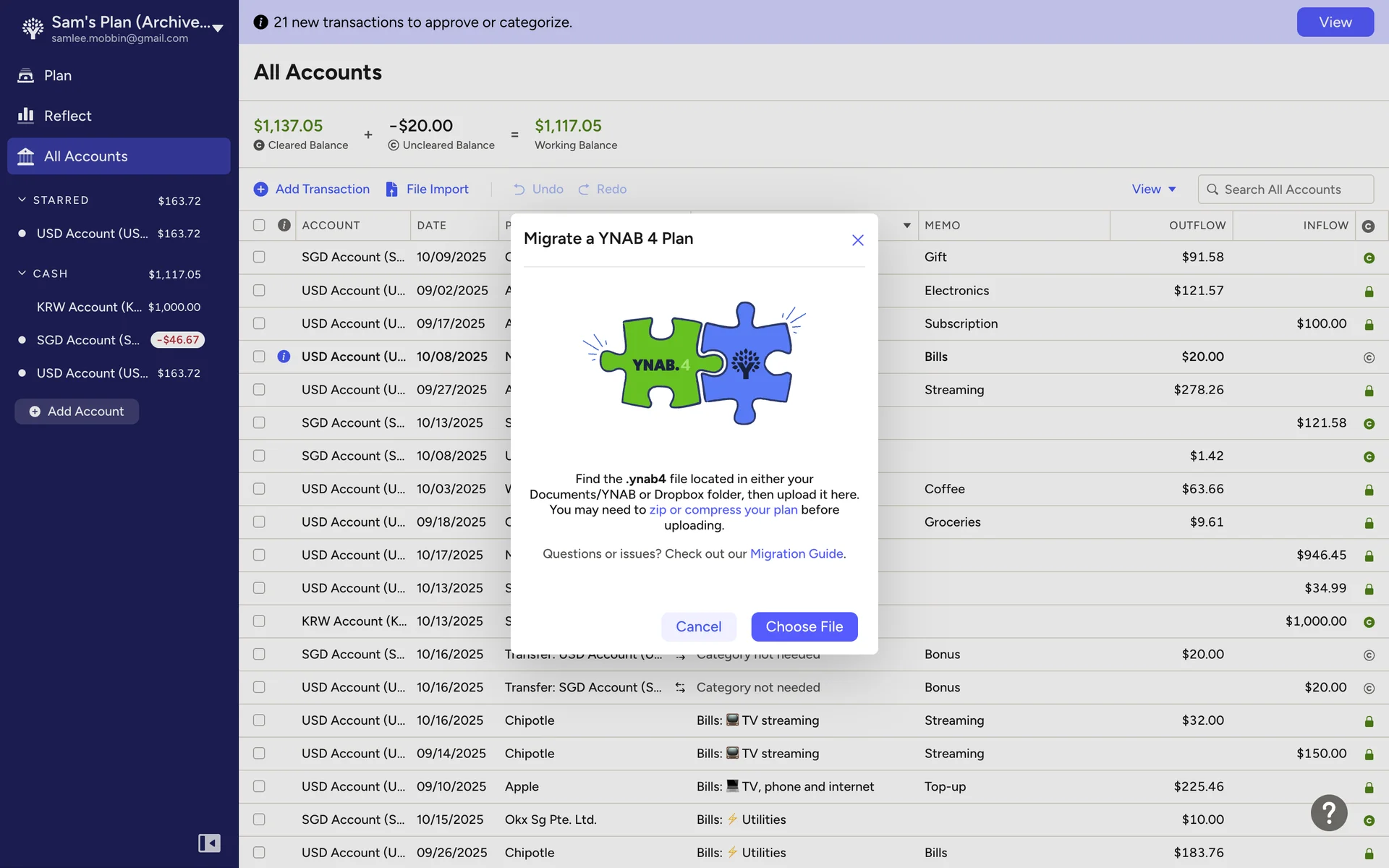The image size is (1389, 868).
Task: Click the Add Transaction plus icon
Action: pos(260,189)
